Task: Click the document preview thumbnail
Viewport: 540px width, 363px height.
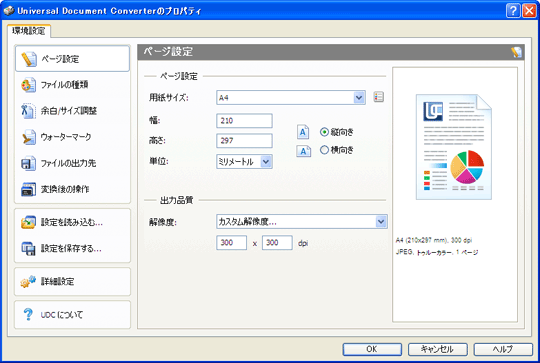Action: pos(454,147)
